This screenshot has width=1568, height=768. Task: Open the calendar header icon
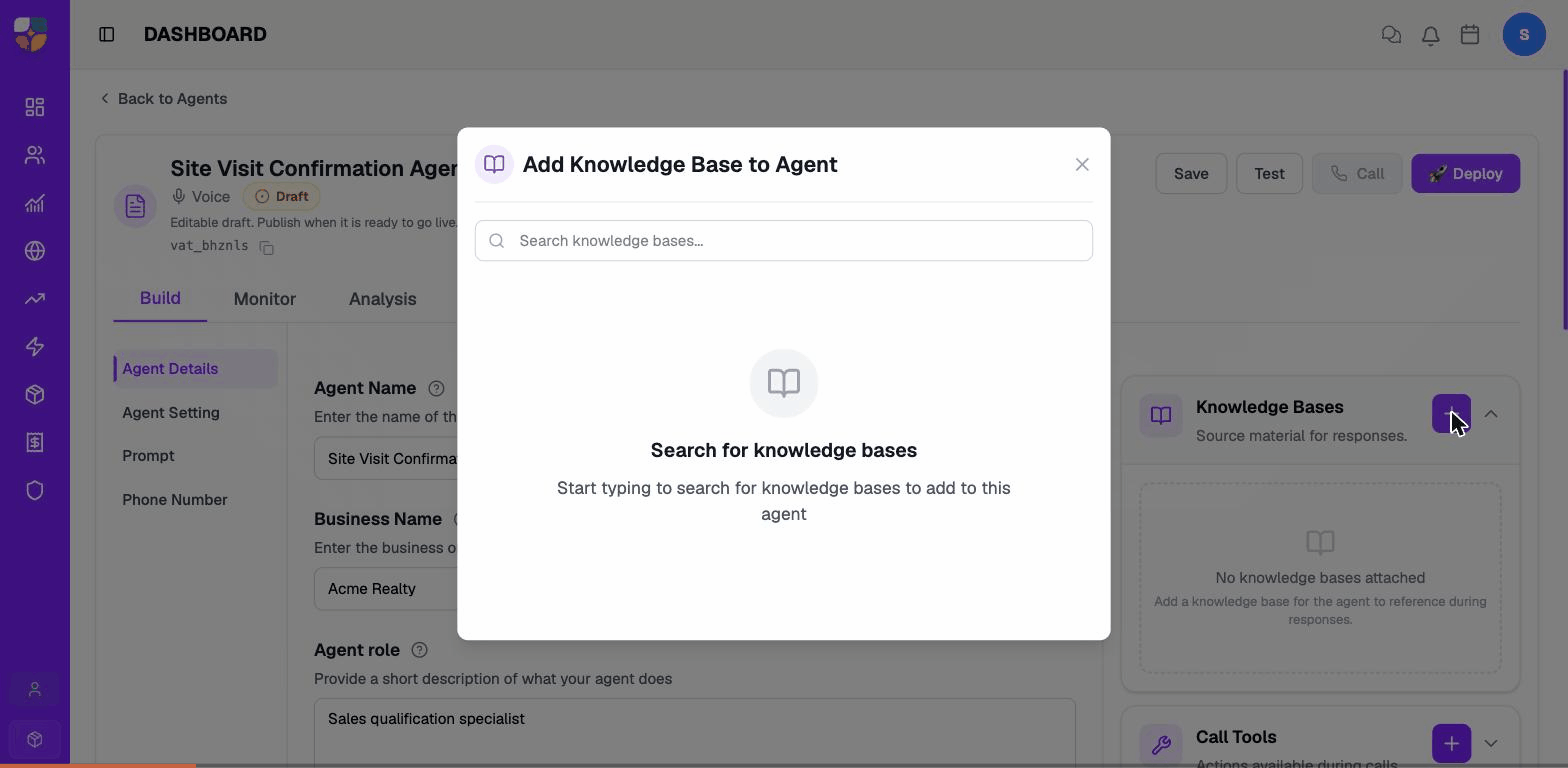click(x=1470, y=35)
